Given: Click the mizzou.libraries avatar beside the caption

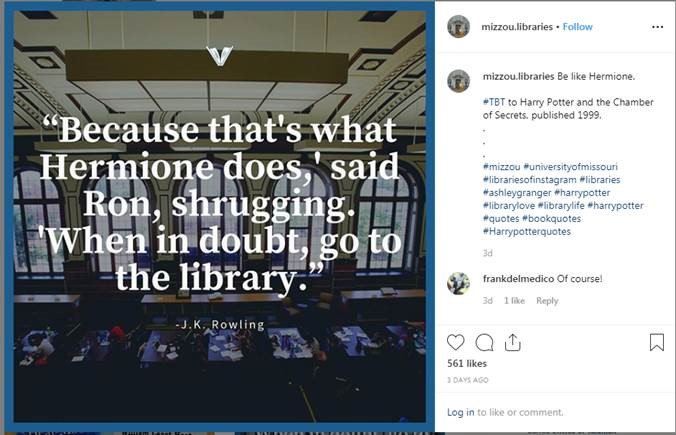Looking at the screenshot, I should 459,81.
